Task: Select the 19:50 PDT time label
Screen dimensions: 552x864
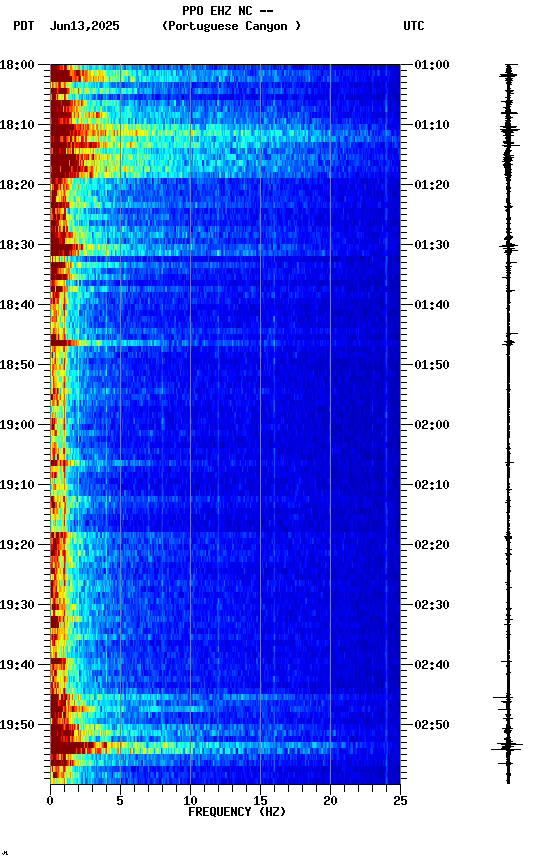Action: tap(17, 726)
